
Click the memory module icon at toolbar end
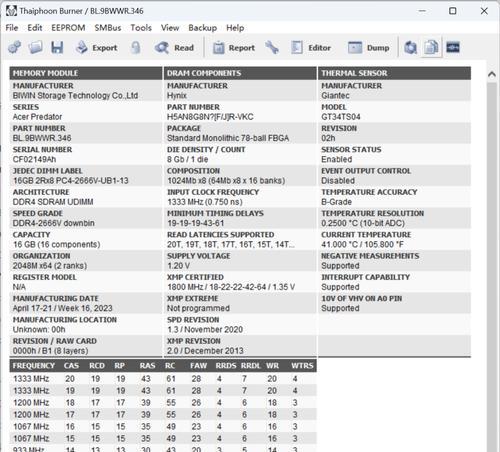pyautogui.click(x=453, y=48)
